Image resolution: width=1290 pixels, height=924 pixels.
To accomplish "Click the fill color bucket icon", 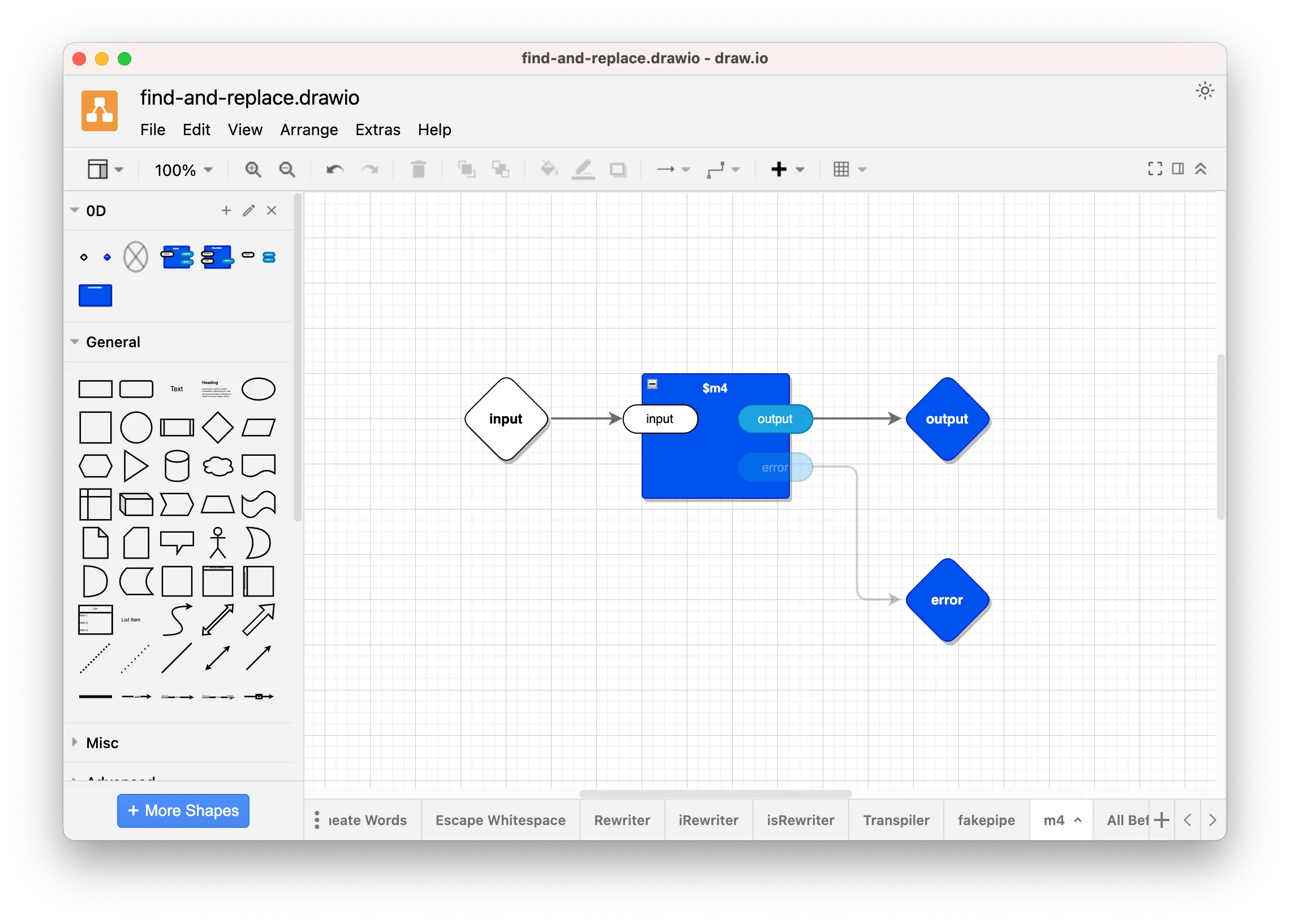I will coord(549,170).
